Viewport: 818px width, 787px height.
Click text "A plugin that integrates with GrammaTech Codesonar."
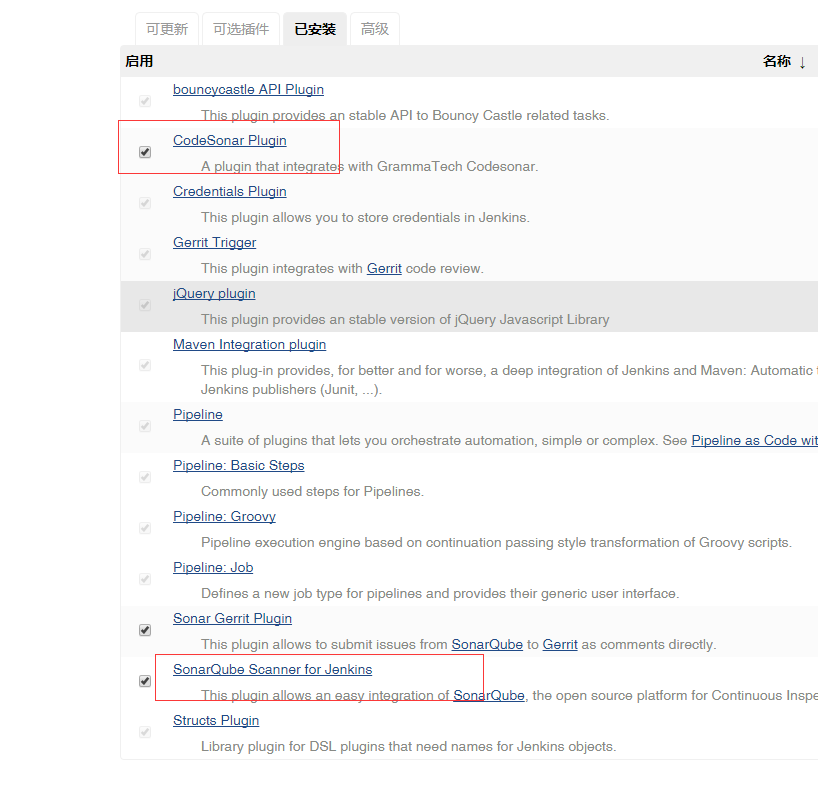369,167
